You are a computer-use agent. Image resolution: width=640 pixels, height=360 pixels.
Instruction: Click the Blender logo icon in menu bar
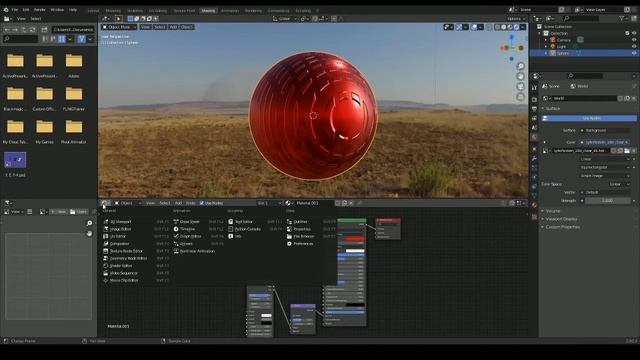[x=6, y=9]
